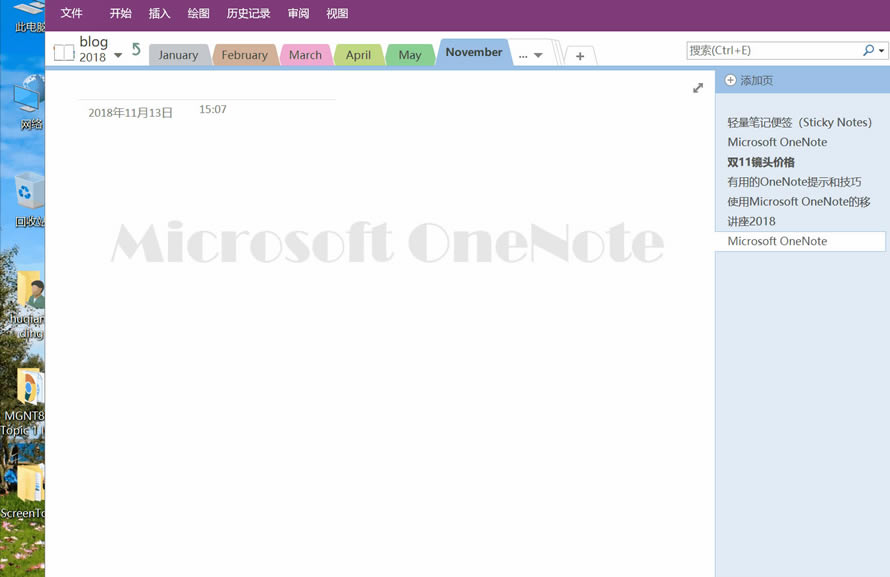Click the notebook icon beside blog 2018
The image size is (890, 577).
(x=64, y=53)
